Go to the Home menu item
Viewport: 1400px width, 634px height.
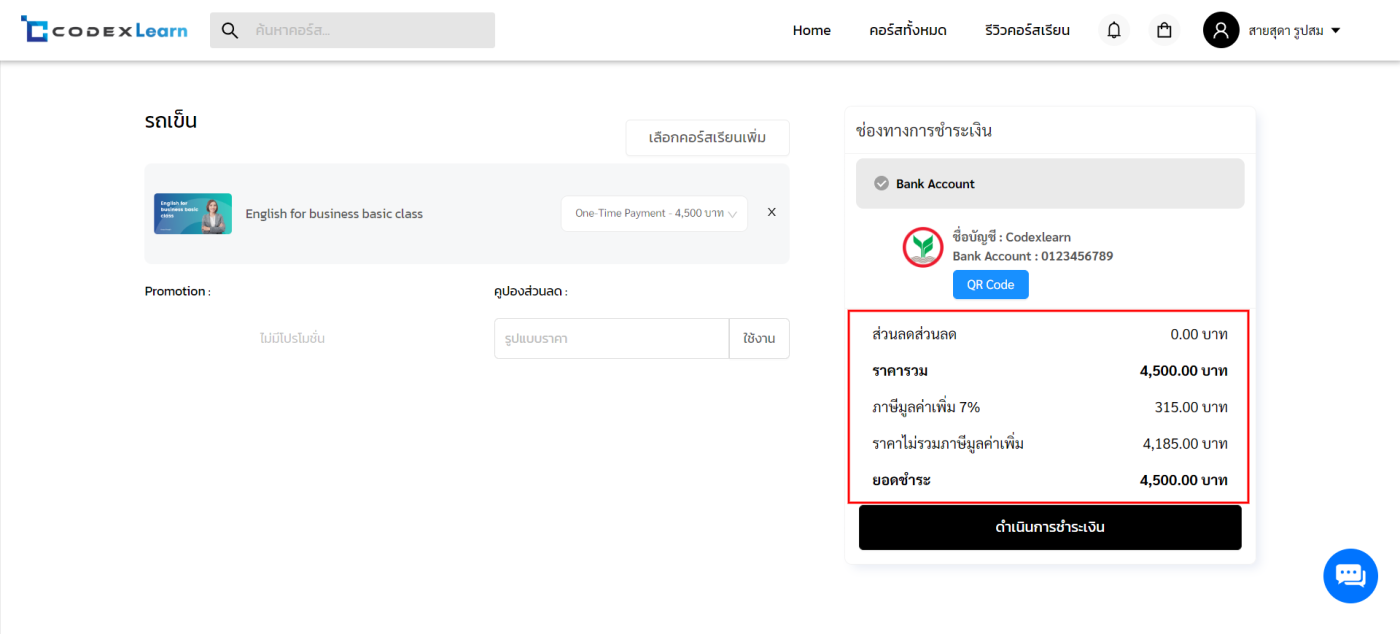click(x=811, y=30)
